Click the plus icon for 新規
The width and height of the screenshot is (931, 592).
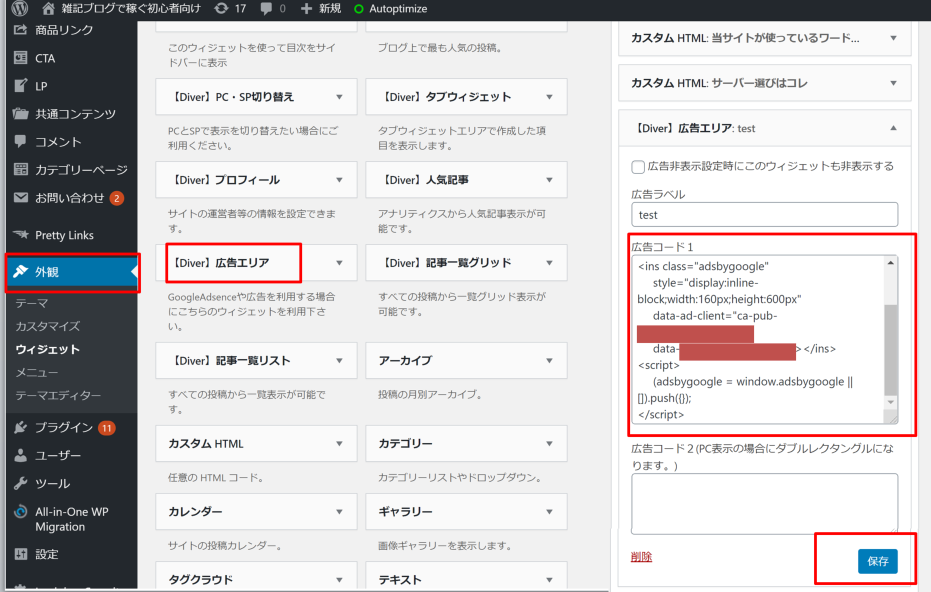pos(306,9)
